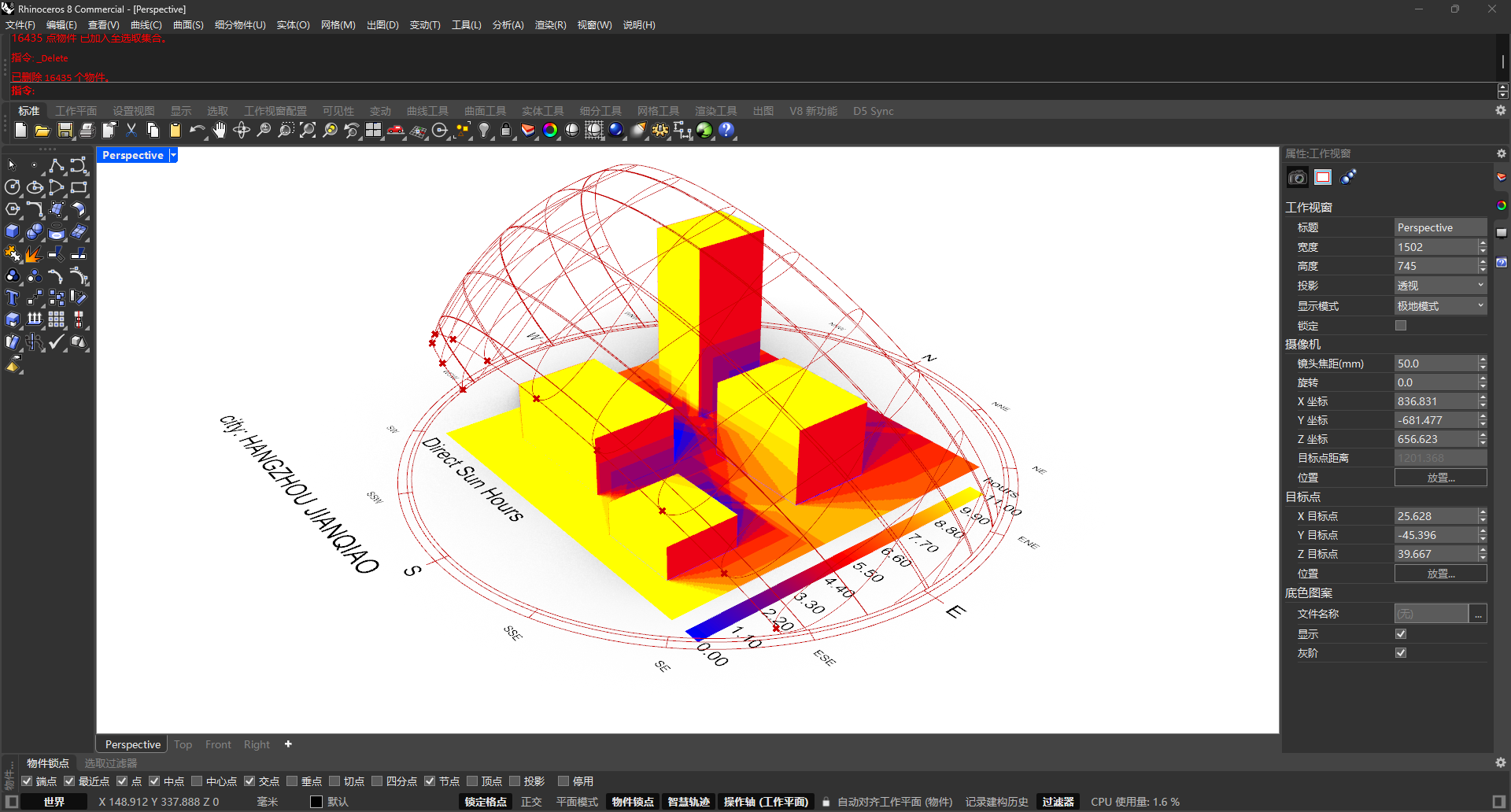The width and height of the screenshot is (1511, 812).
Task: Open object snap bar gear options menu
Action: pyautogui.click(x=1501, y=763)
